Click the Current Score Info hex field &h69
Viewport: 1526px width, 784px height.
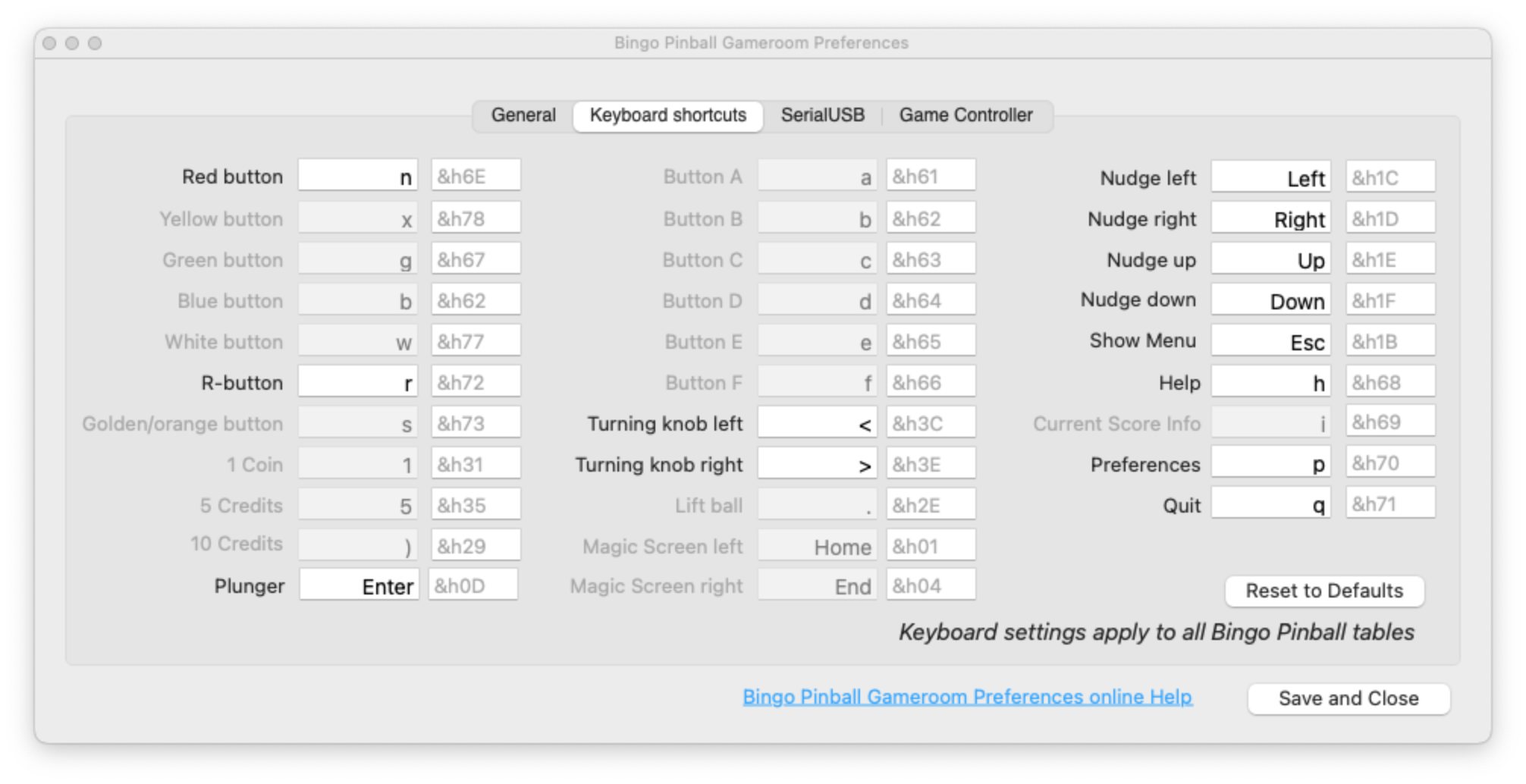(1390, 421)
